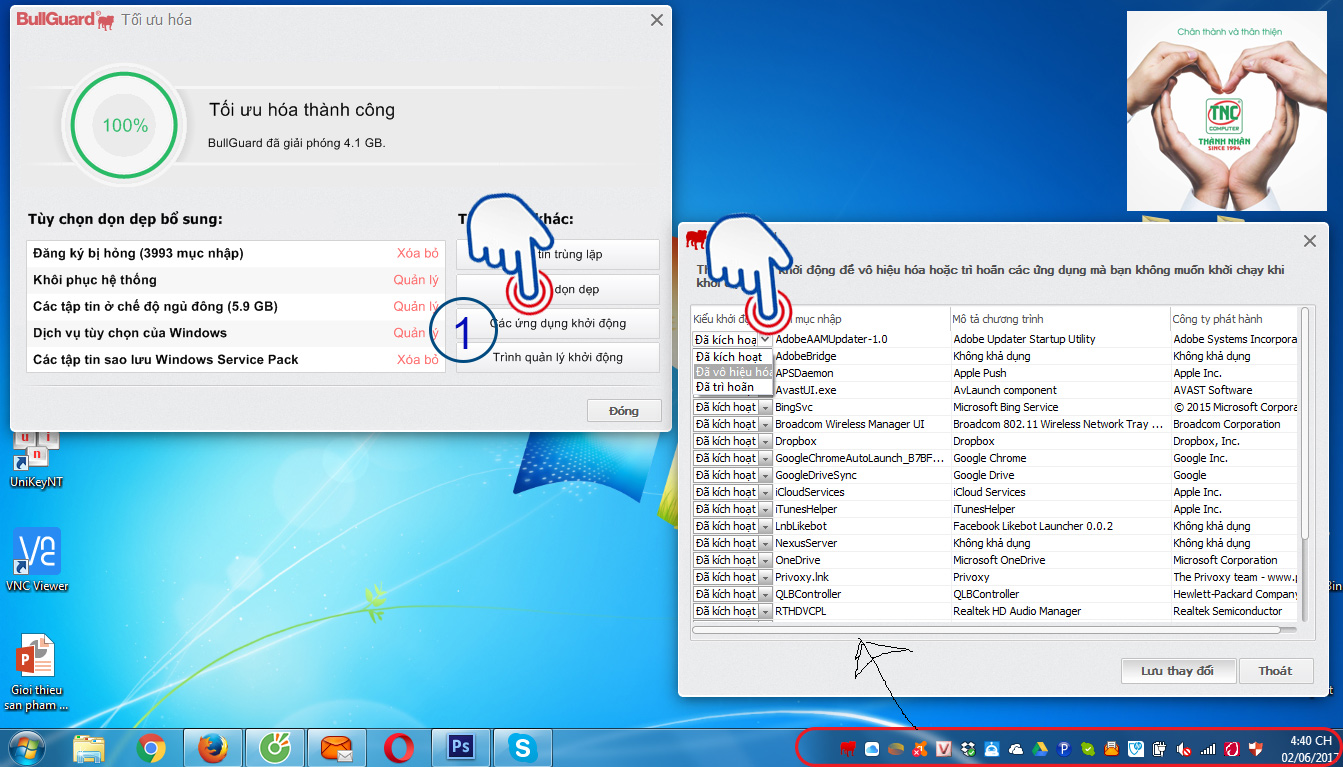Expand startup dropdown for Broadcom Wireless Manager UI
The width and height of the screenshot is (1343, 767).
(766, 425)
